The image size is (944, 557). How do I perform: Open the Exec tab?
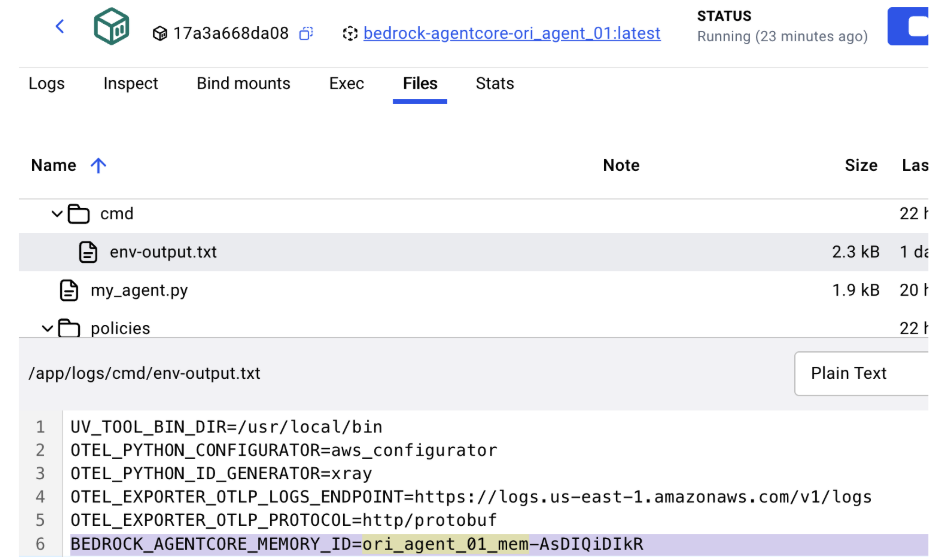[346, 83]
